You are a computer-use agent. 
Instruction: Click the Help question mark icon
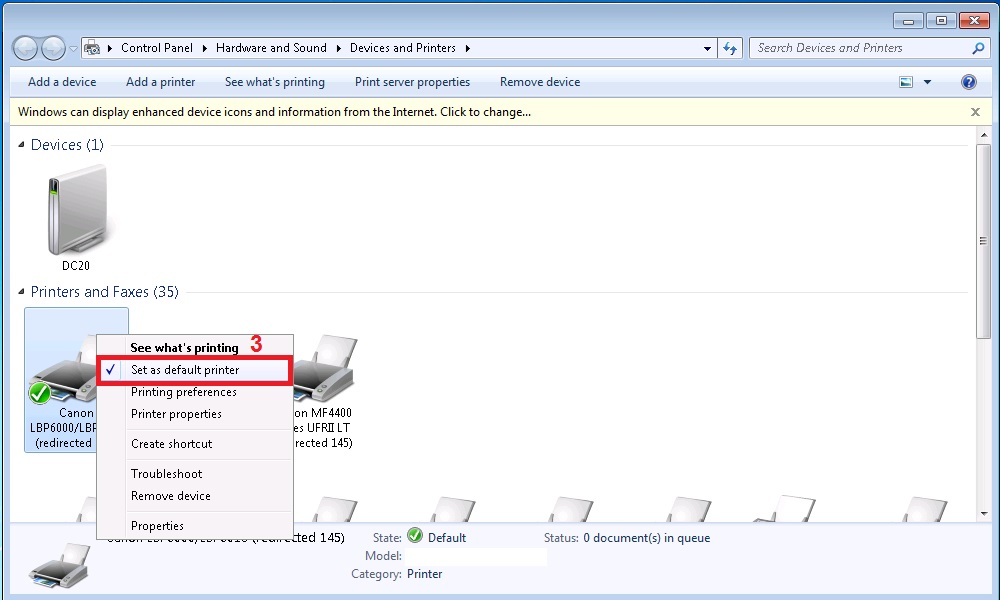968,82
